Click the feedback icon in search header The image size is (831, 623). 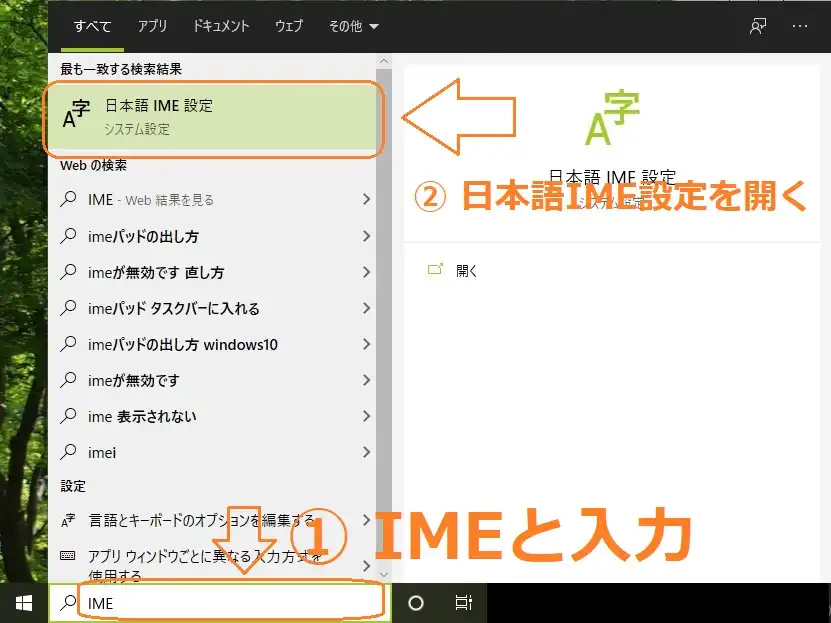(758, 26)
